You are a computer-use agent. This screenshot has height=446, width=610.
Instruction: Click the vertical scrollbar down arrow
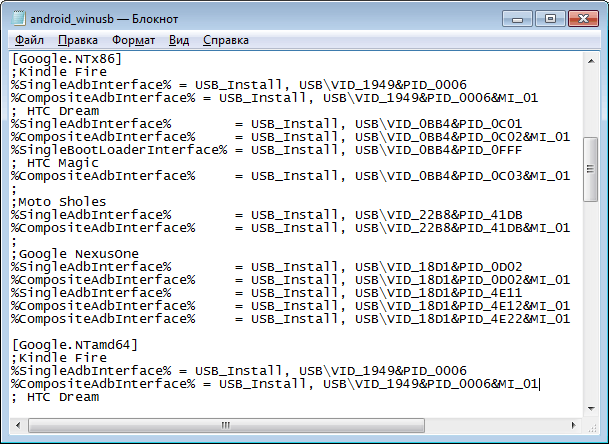pyautogui.click(x=591, y=409)
